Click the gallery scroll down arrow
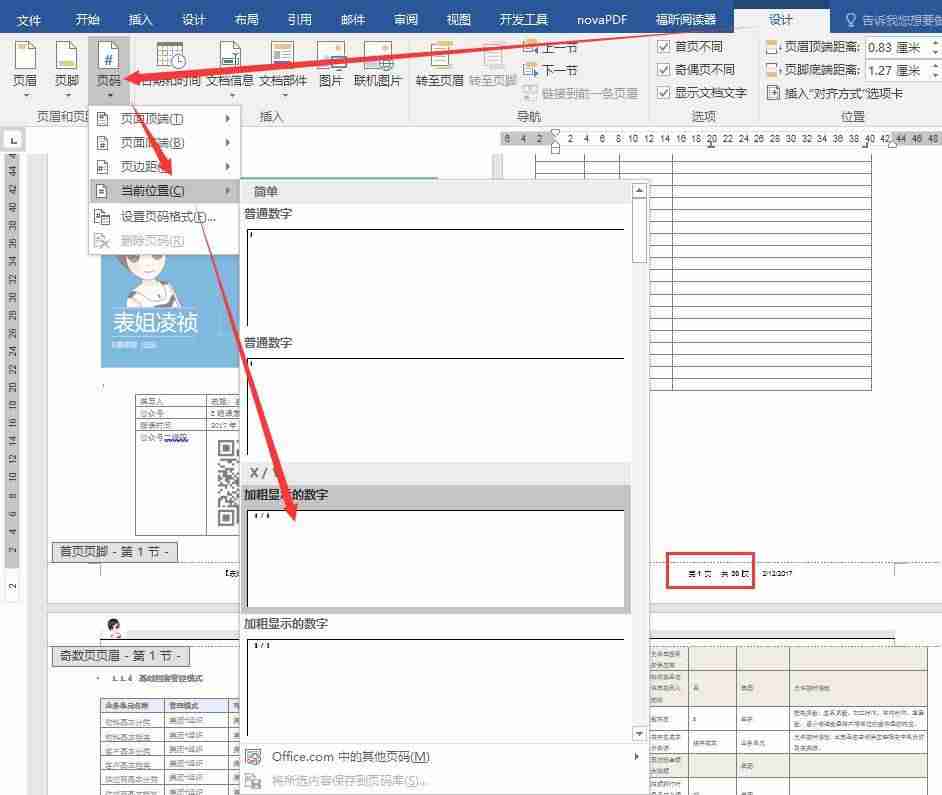 (639, 734)
